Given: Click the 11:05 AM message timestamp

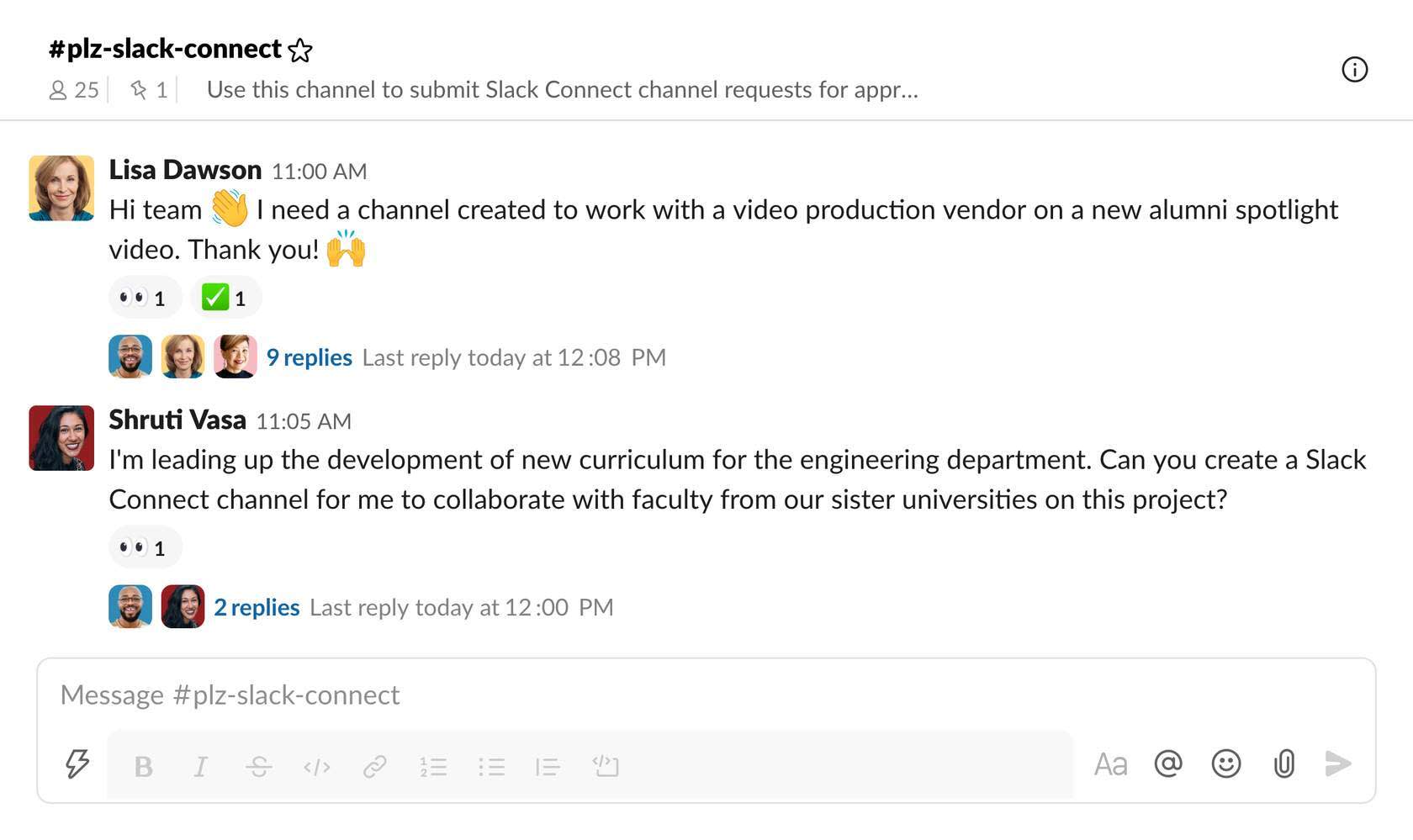Looking at the screenshot, I should click(x=304, y=421).
